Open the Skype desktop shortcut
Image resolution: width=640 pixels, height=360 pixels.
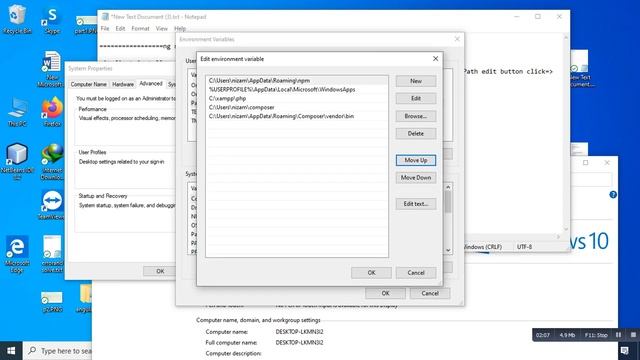(x=52, y=20)
